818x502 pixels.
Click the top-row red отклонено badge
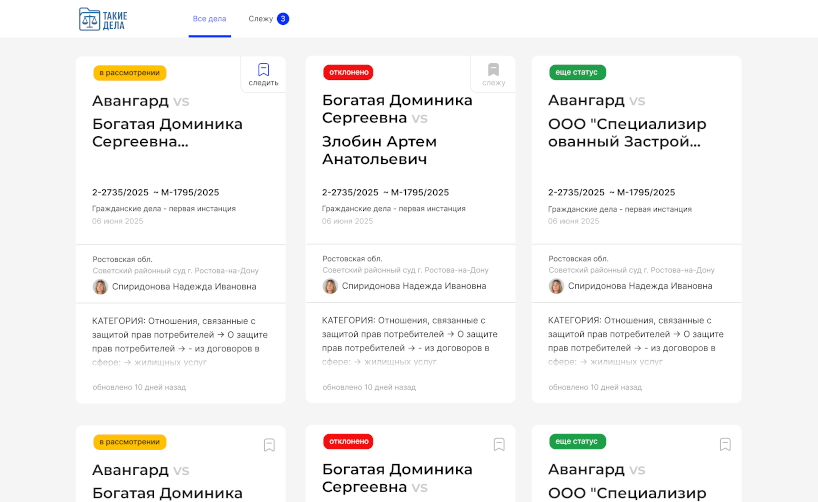[x=348, y=73]
